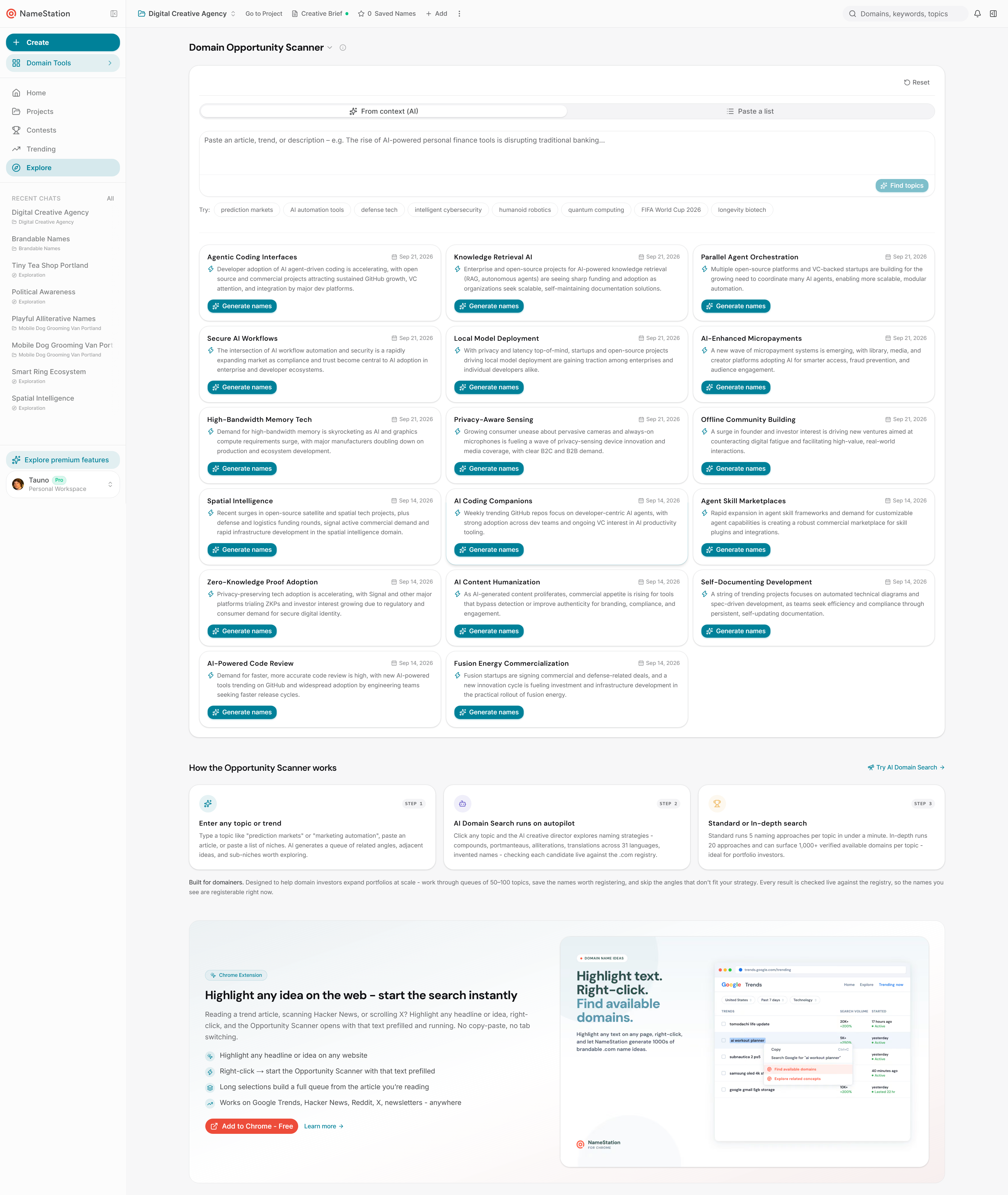
Task: Click the NameStation logo icon
Action: pos(11,14)
